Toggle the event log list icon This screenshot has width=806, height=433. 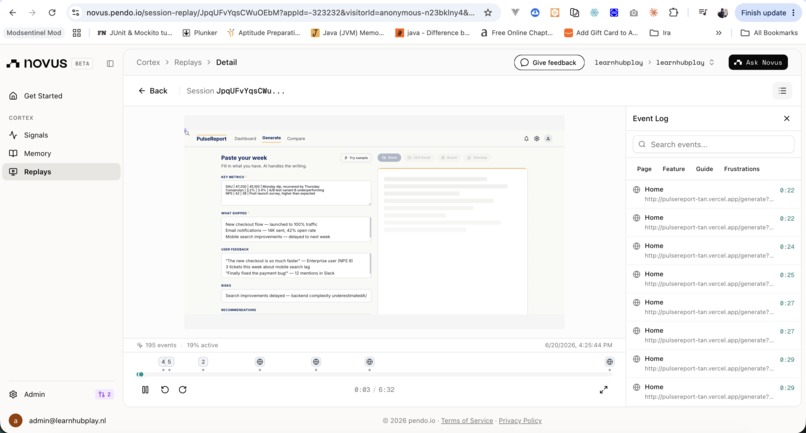pos(782,91)
